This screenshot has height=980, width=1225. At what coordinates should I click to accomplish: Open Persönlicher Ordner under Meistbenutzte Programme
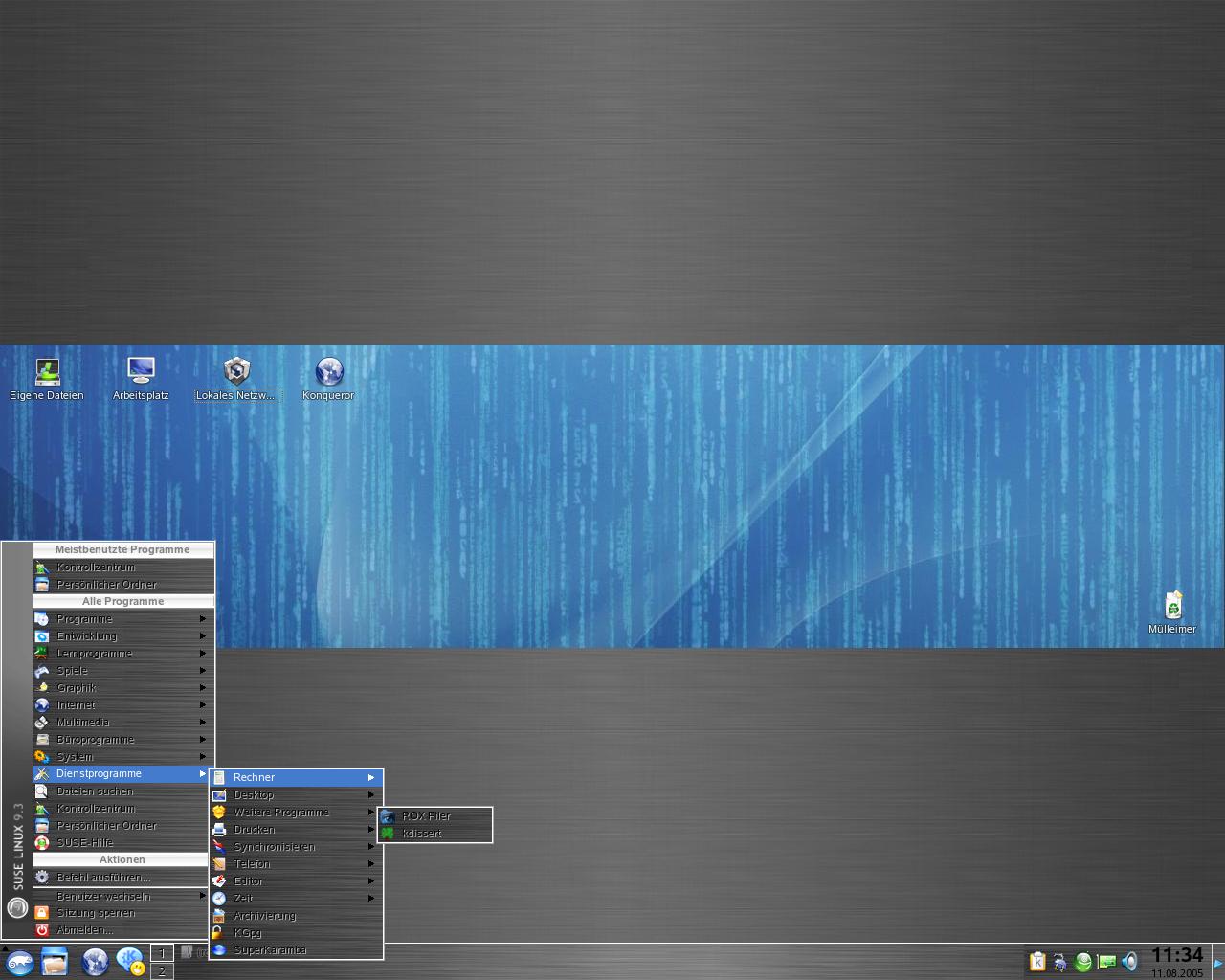tap(122, 585)
